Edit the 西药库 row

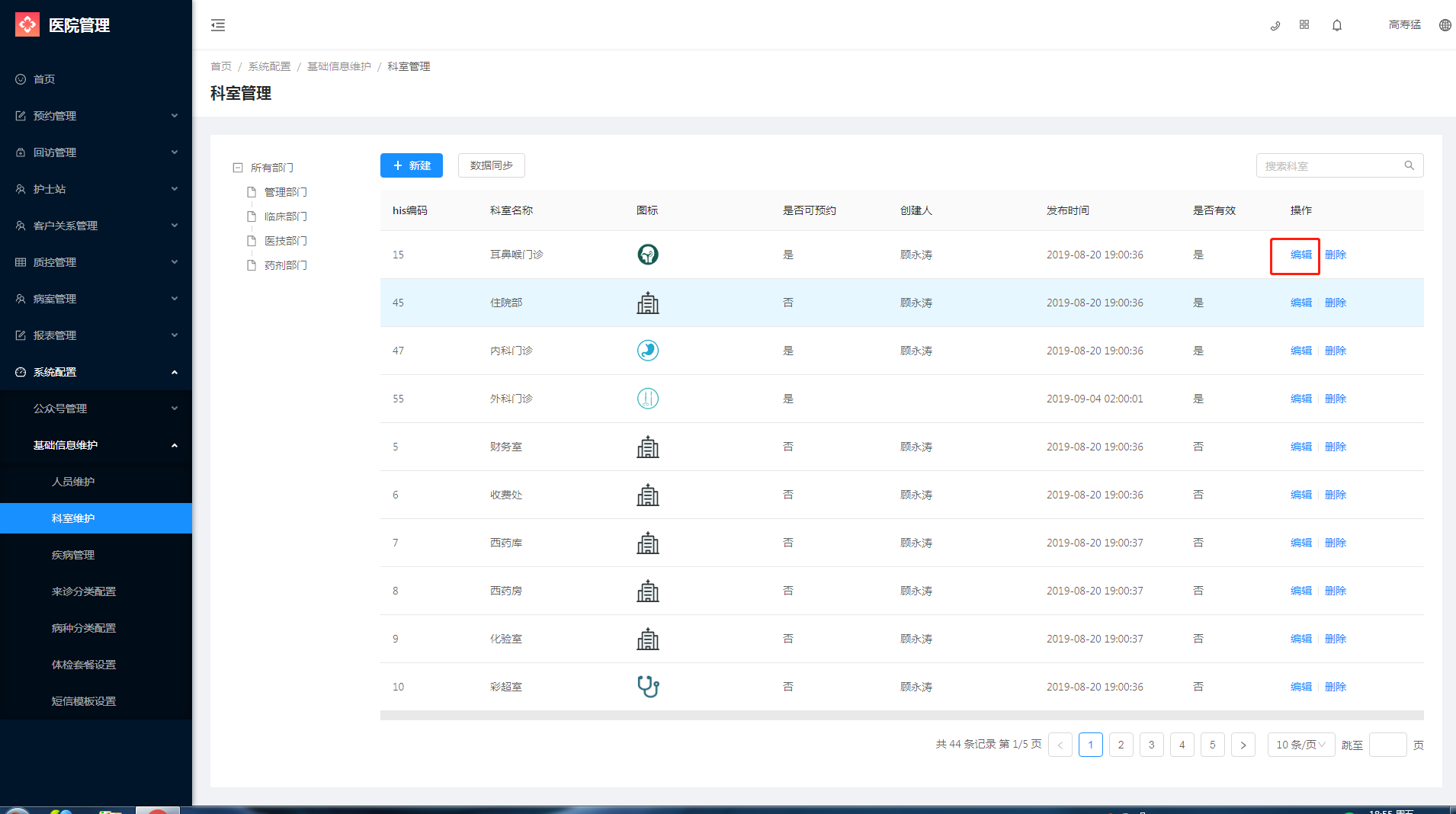(x=1301, y=543)
